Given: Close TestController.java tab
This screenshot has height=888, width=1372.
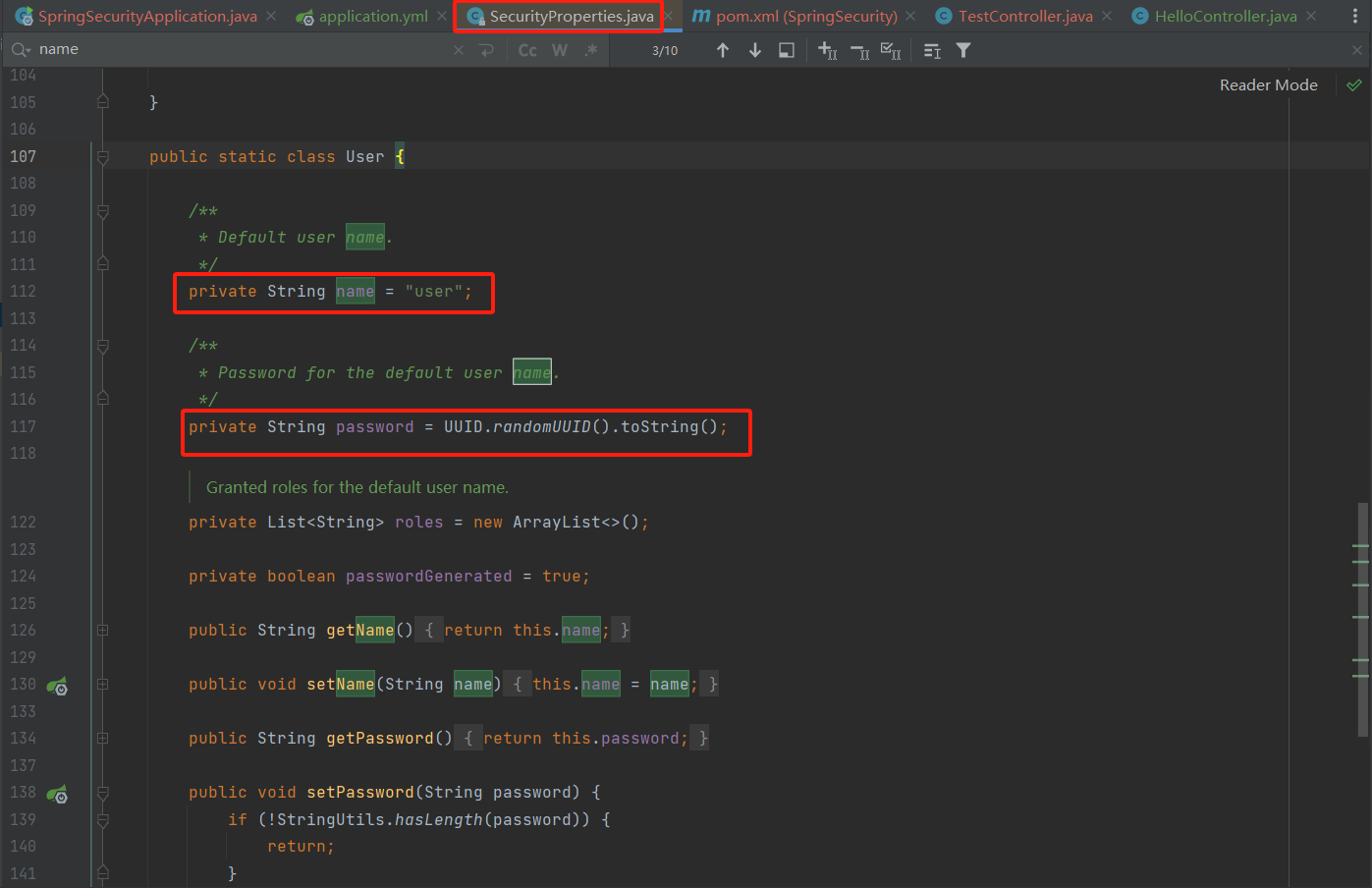Looking at the screenshot, I should point(1108,17).
